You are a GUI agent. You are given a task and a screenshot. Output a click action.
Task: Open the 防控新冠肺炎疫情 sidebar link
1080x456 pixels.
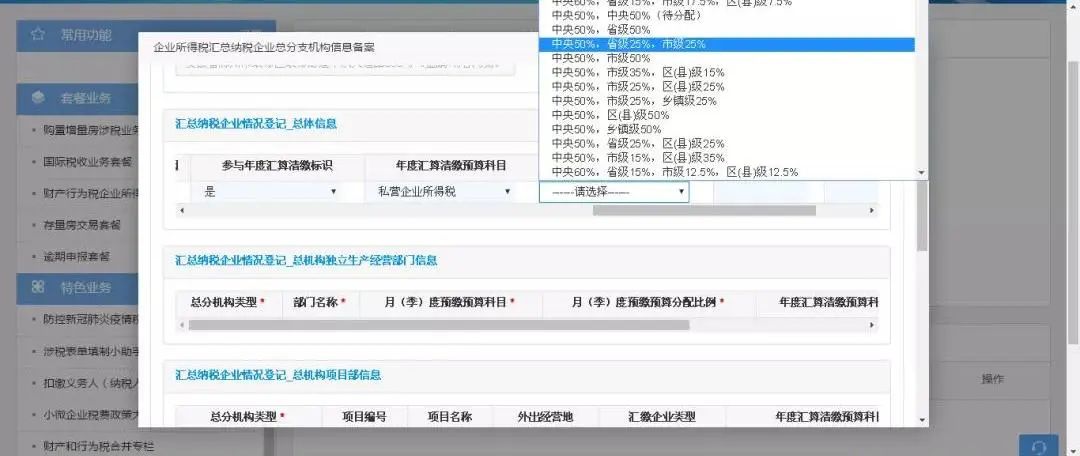[90, 320]
